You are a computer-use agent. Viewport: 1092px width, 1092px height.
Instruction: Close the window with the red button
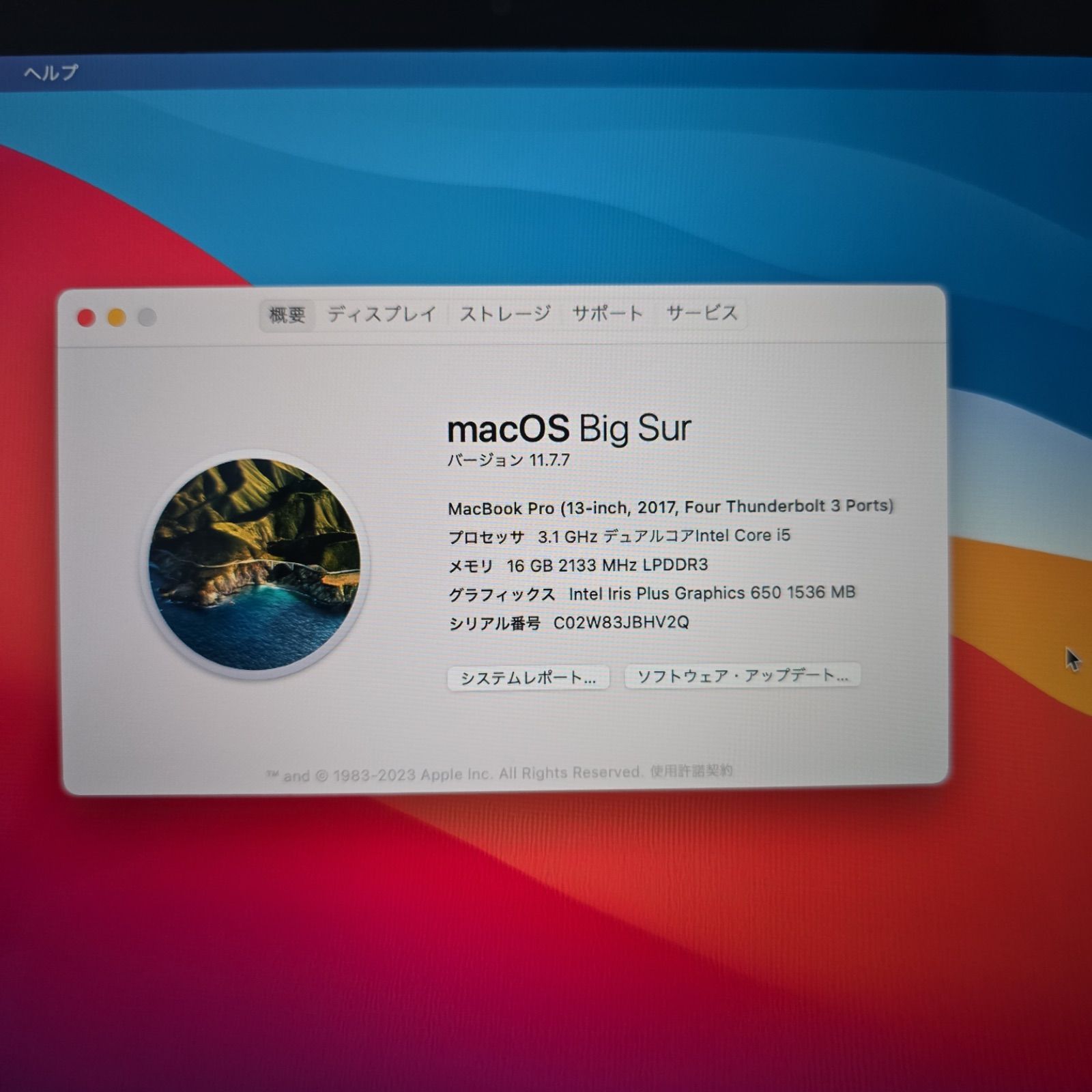(87, 318)
